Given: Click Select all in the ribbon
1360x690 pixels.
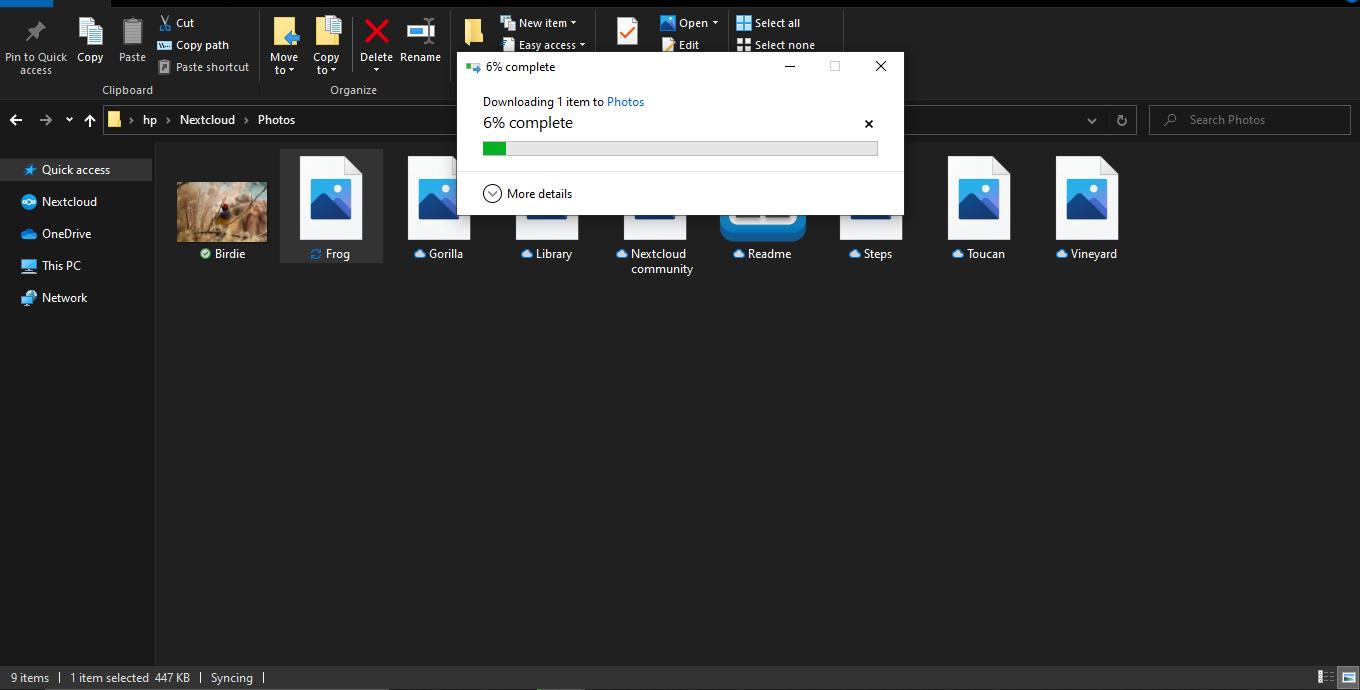Looking at the screenshot, I should 776,23.
